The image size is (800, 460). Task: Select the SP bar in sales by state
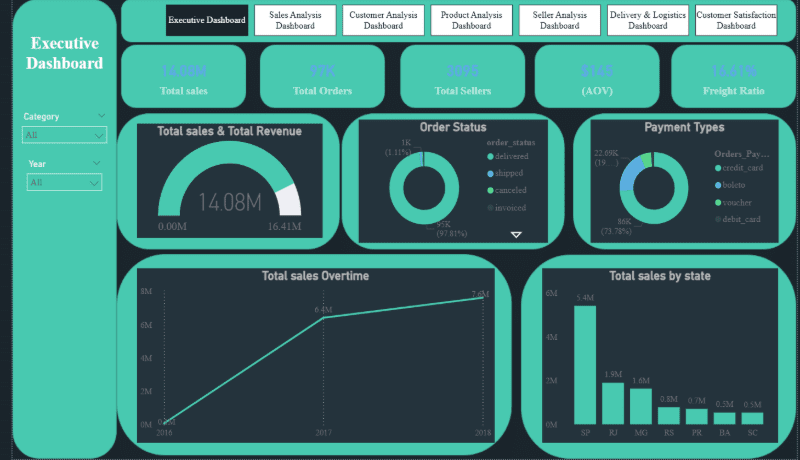point(585,365)
